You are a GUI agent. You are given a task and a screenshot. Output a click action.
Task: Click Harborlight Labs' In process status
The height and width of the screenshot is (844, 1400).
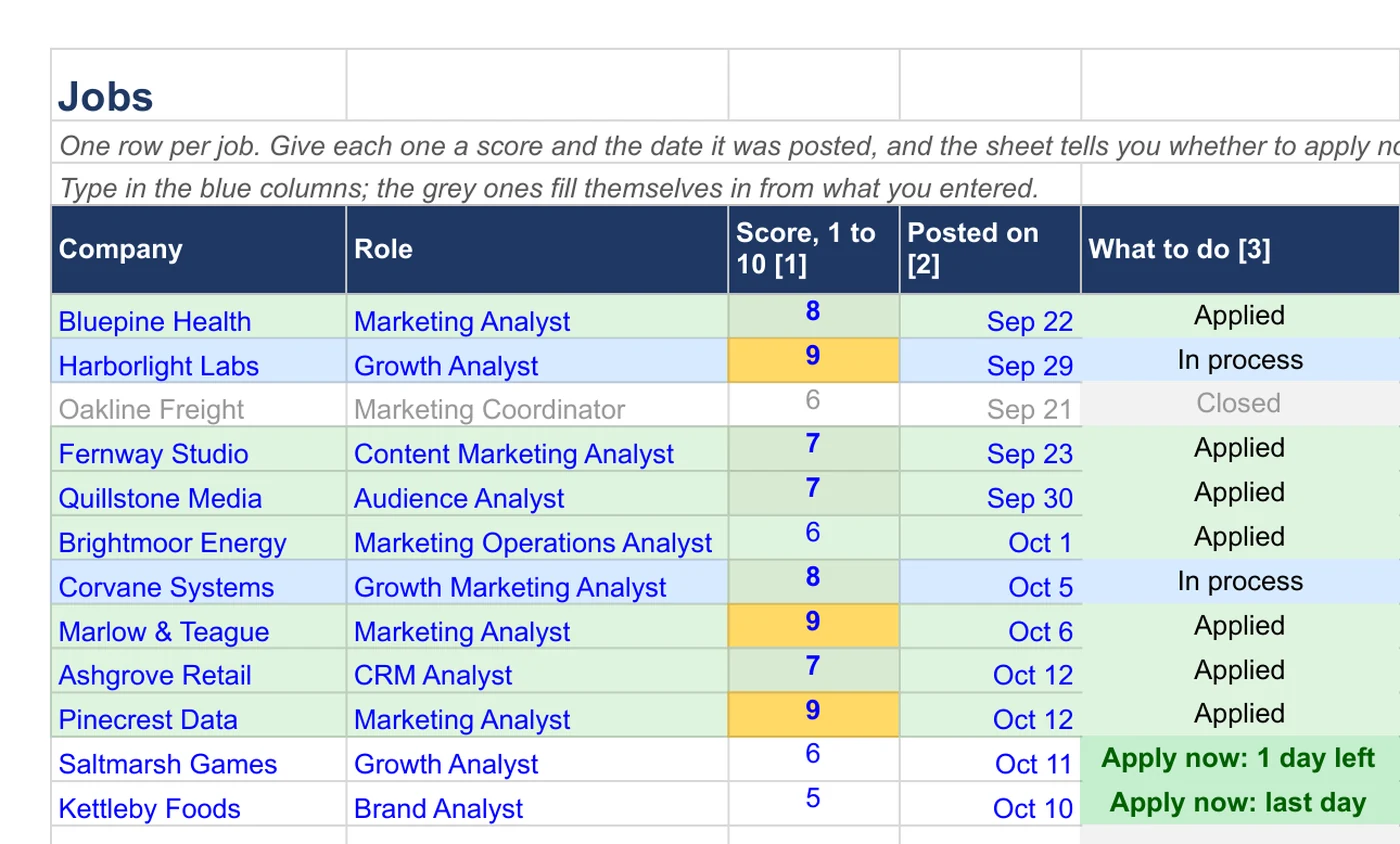pos(1240,360)
